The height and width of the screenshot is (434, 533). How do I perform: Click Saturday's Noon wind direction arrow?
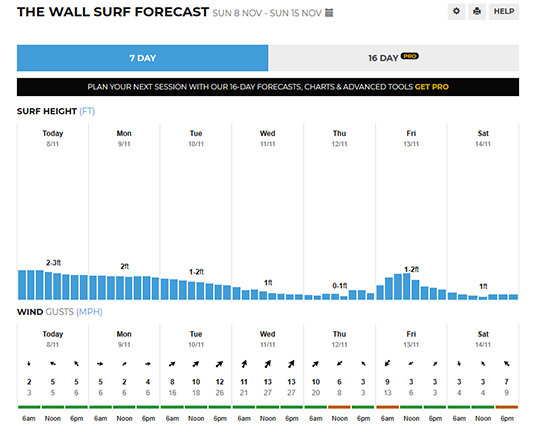coord(483,364)
